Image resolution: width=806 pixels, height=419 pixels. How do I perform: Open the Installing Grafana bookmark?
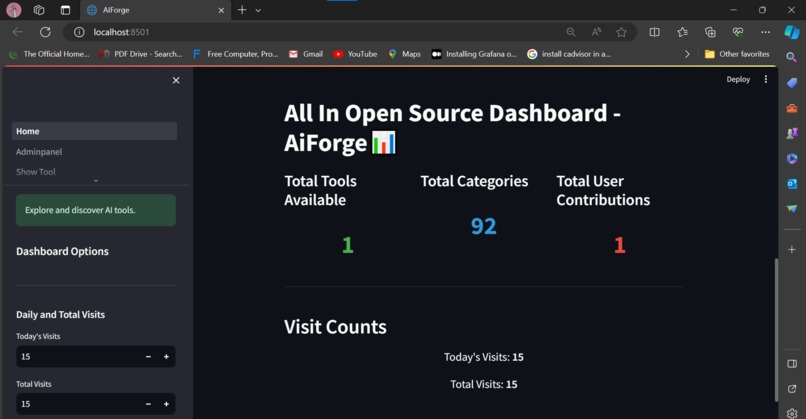[x=474, y=54]
